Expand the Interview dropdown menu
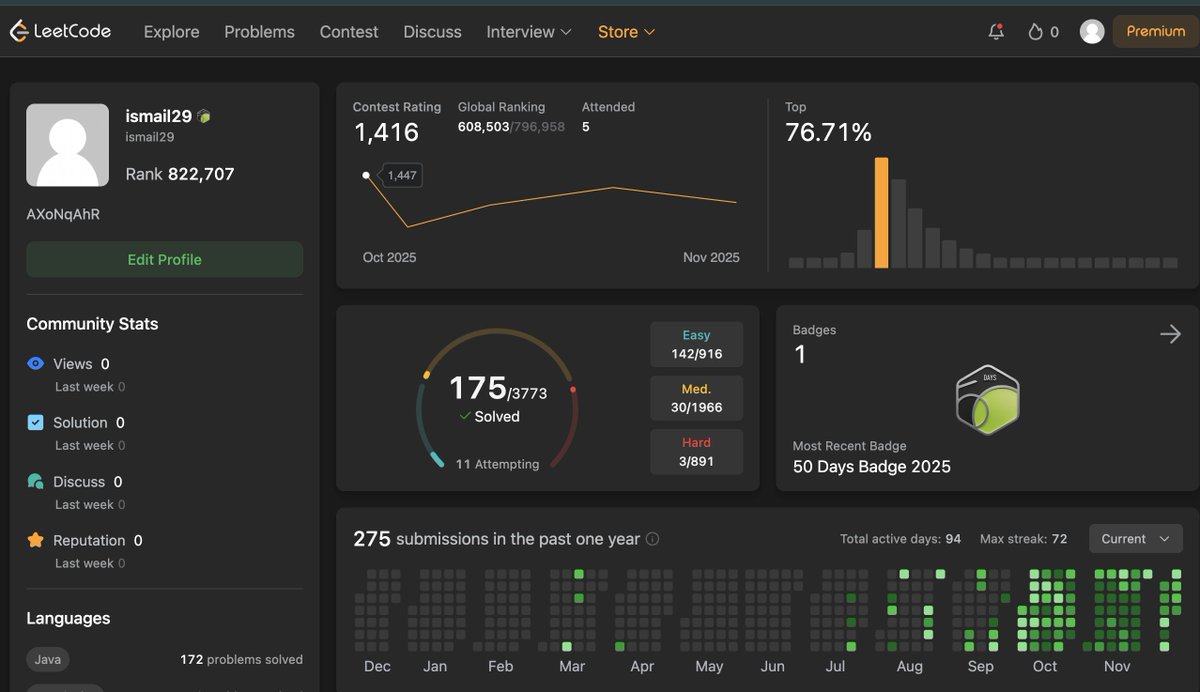This screenshot has width=1200, height=692. 529,32
